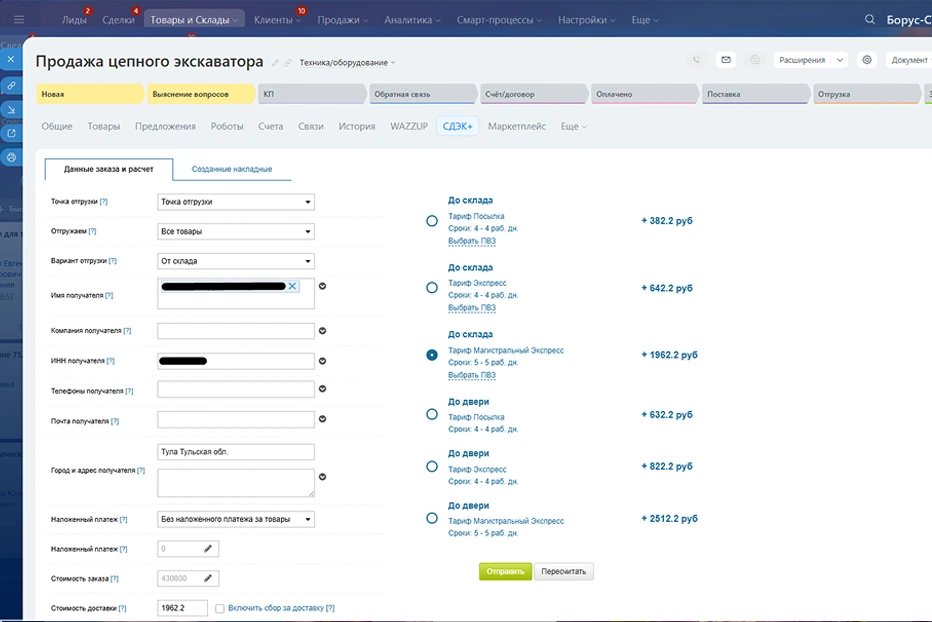Remove recipient name with the X icon

pos(292,287)
